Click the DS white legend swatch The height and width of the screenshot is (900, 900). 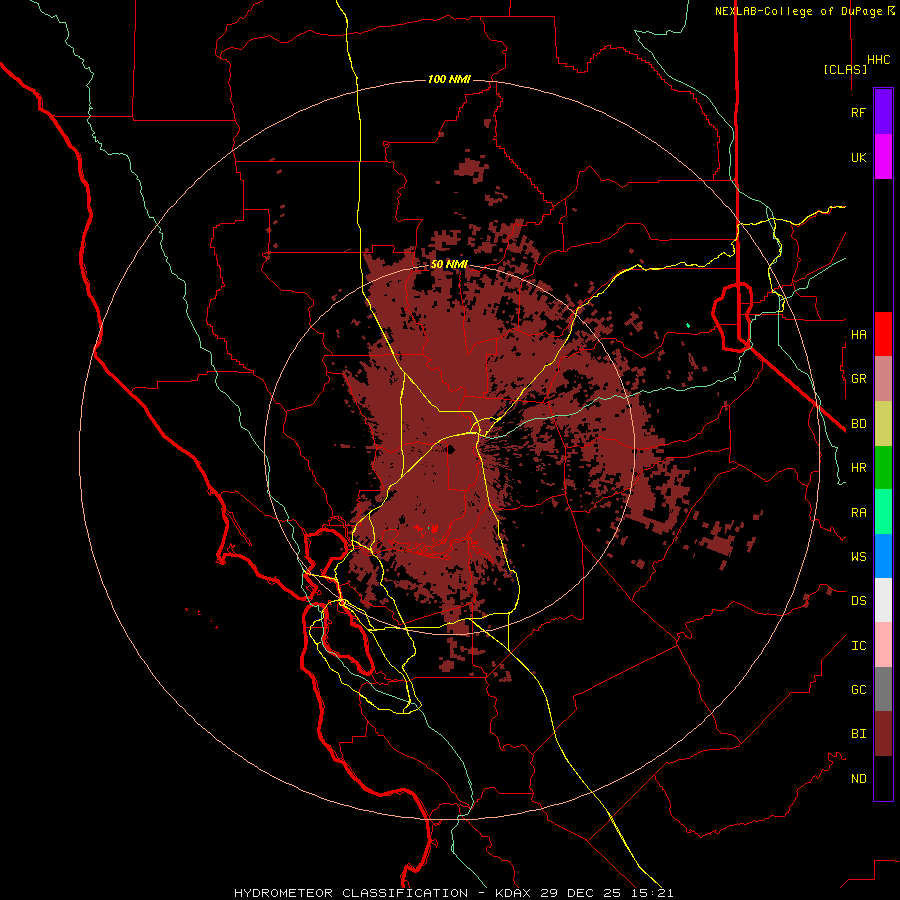pyautogui.click(x=883, y=600)
